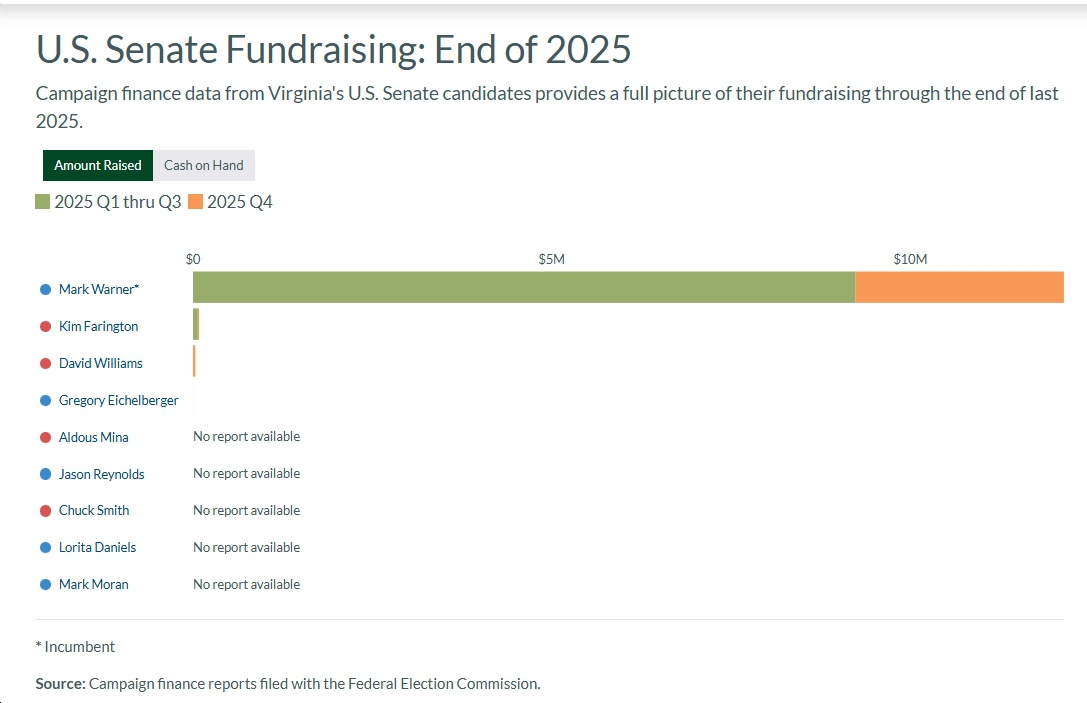Open Gregory Eichelberger's candidate name link
Image resolution: width=1087 pixels, height=703 pixels.
(118, 401)
